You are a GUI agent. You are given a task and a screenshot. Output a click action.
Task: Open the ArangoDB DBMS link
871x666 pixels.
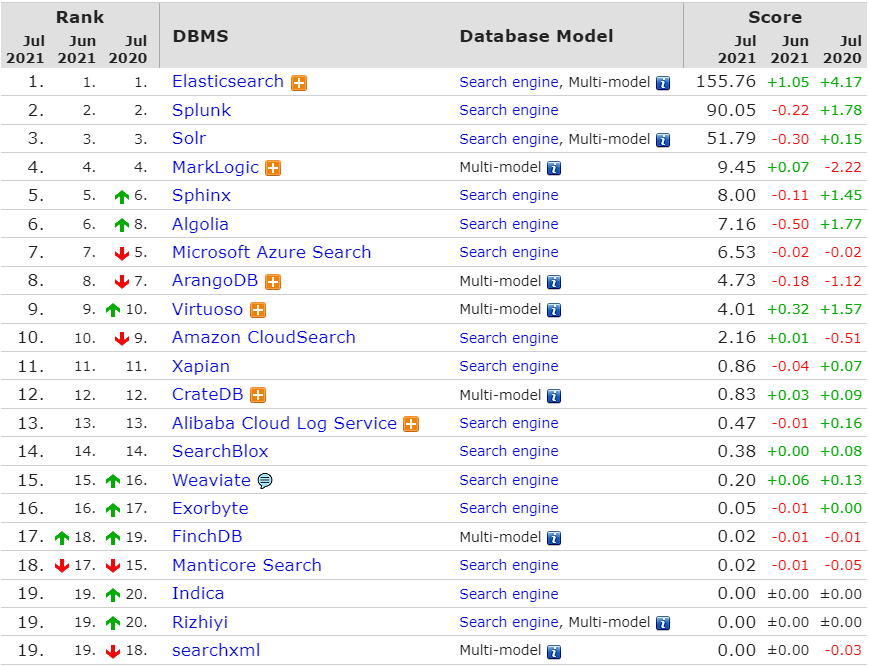[x=215, y=281]
